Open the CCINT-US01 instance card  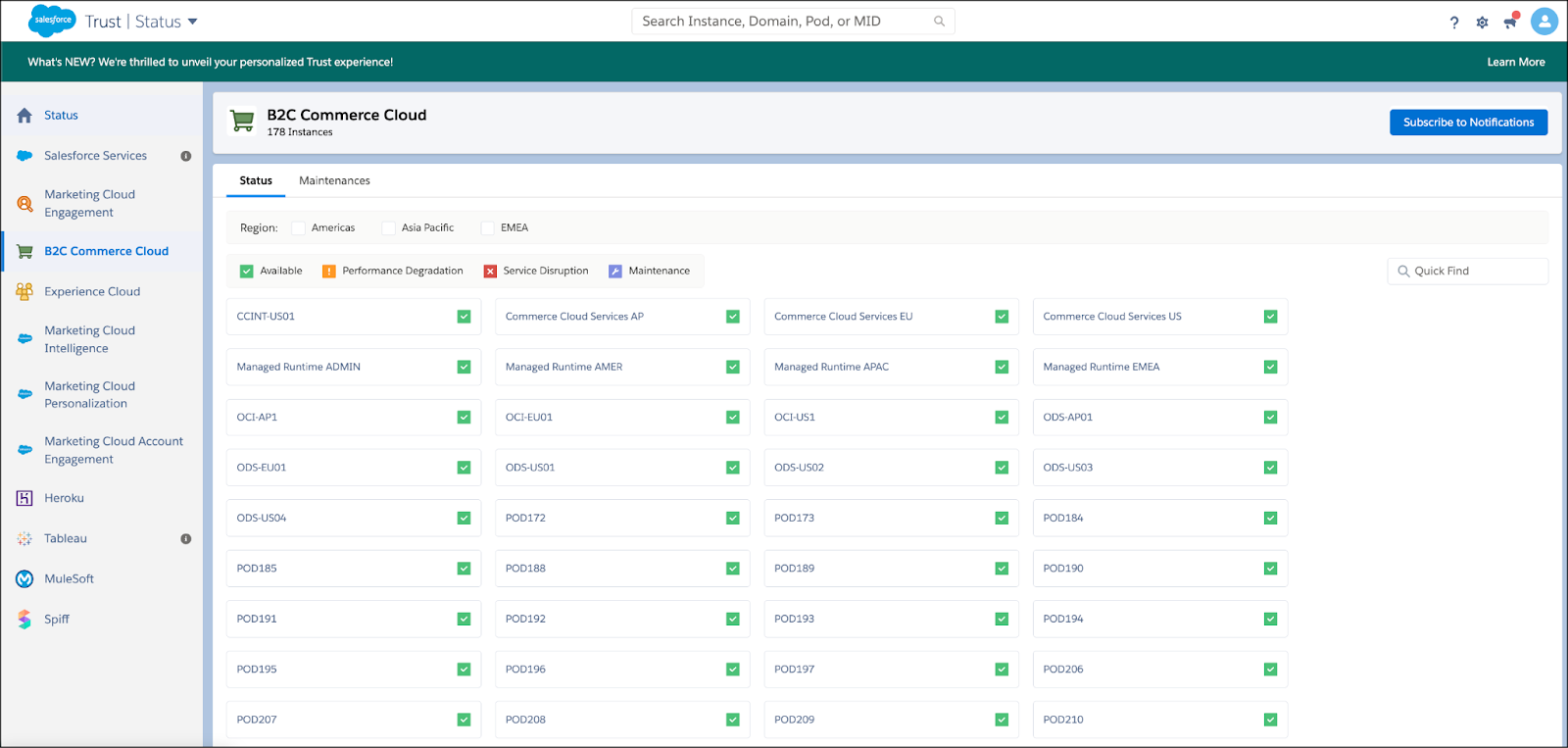354,317
